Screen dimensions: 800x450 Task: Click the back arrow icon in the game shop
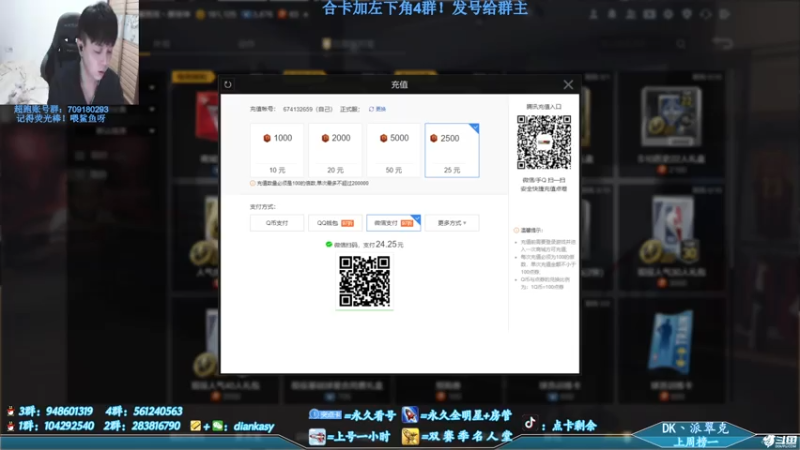click(722, 44)
